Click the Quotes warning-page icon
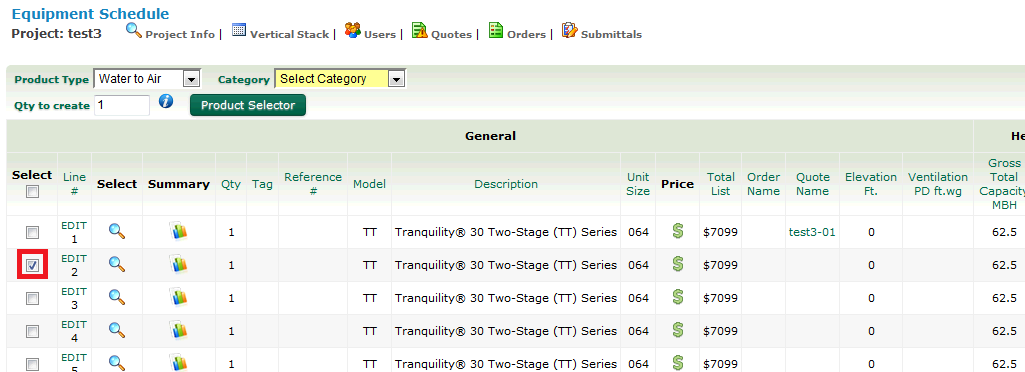 pos(420,30)
